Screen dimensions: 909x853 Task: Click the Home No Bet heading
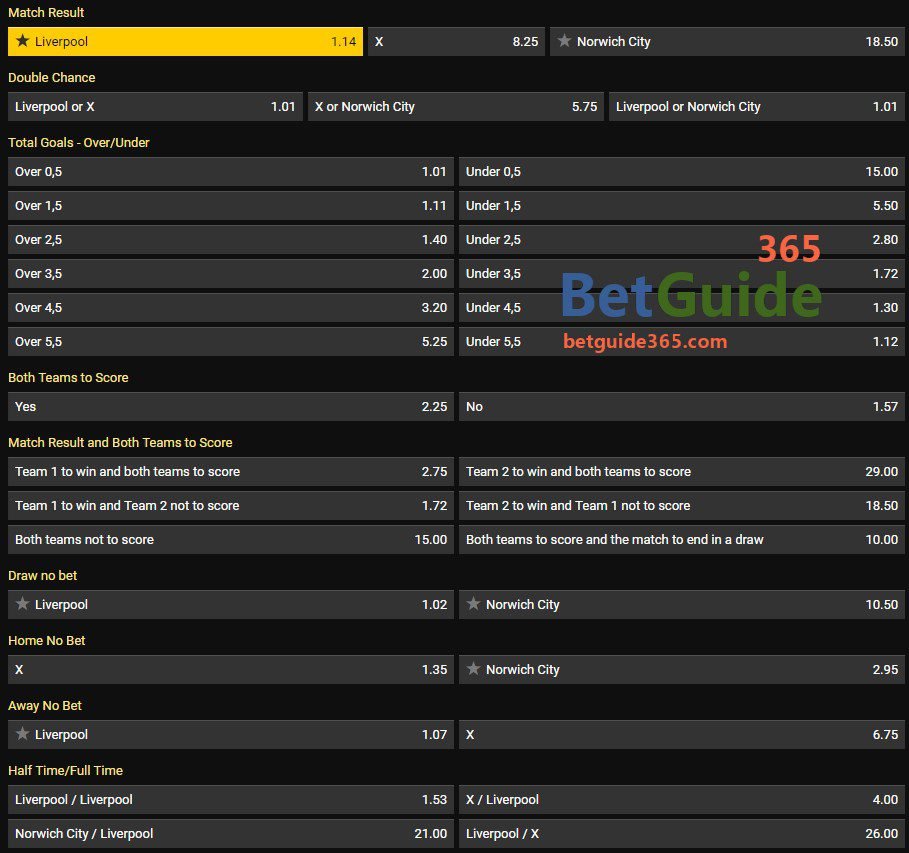click(46, 640)
